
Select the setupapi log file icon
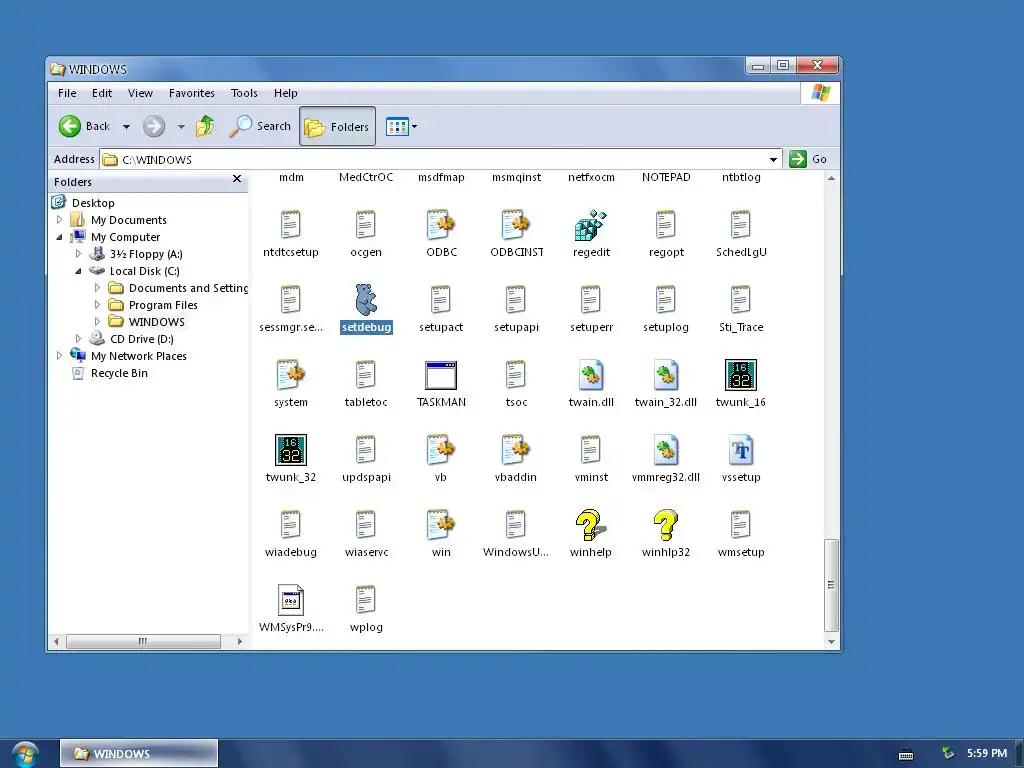click(516, 300)
